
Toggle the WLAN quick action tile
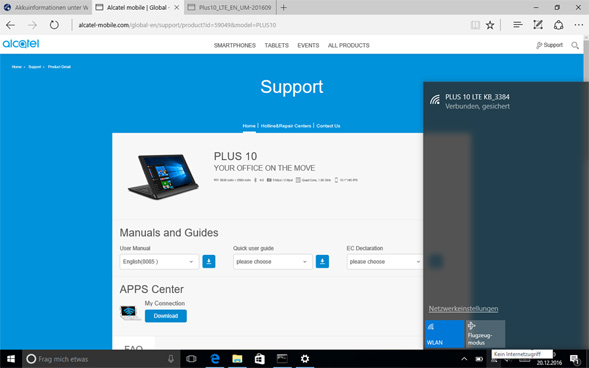tap(445, 334)
